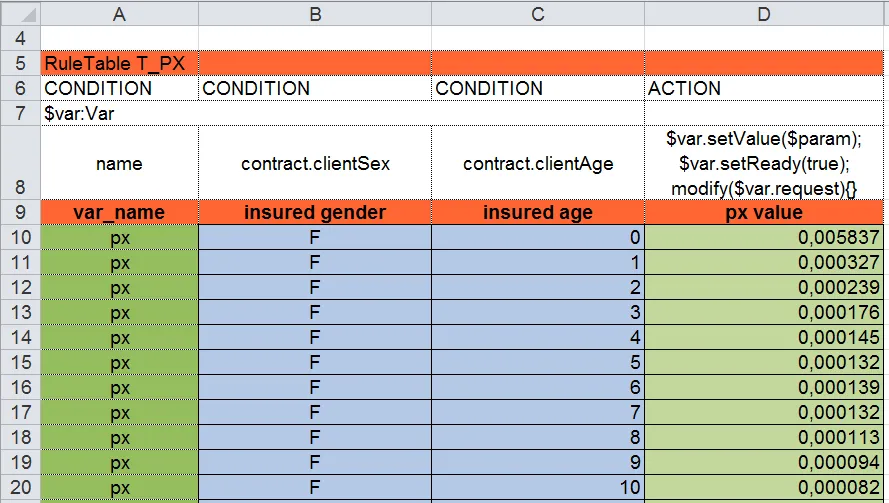Select column B header
The image size is (889, 503).
point(315,13)
